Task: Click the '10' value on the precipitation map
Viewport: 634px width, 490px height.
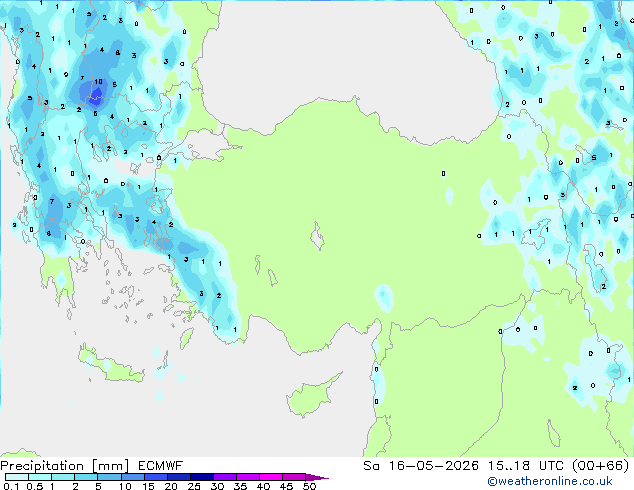Action: tap(98, 81)
